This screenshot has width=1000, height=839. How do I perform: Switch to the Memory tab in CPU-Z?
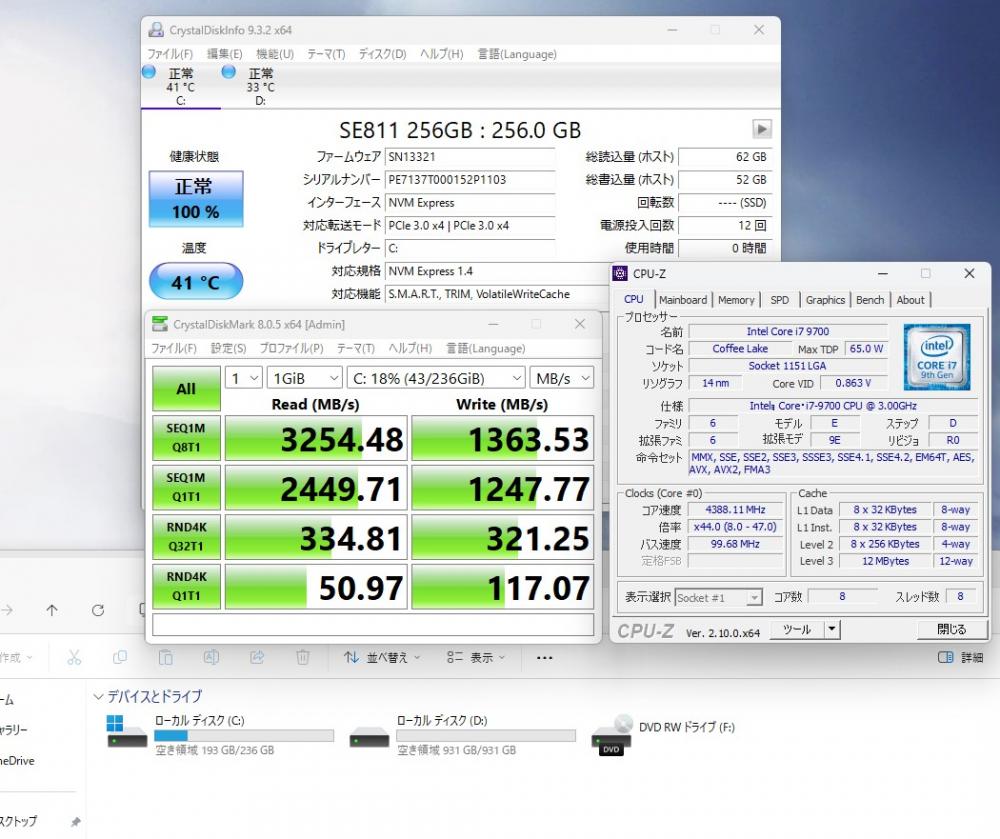click(736, 300)
